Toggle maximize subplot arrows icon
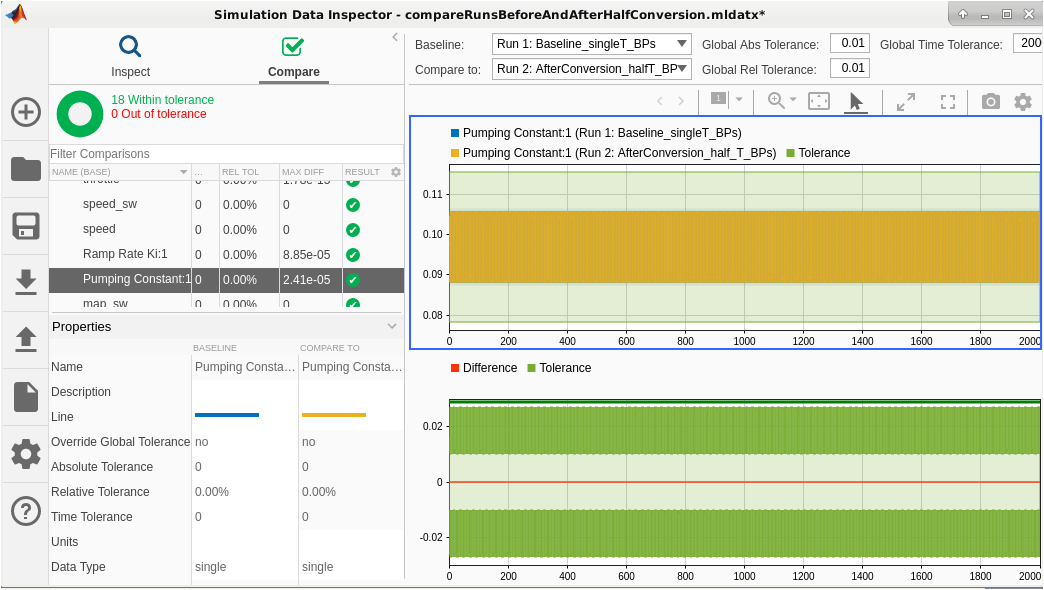Image resolution: width=1044 pixels, height=590 pixels. pyautogui.click(x=906, y=101)
